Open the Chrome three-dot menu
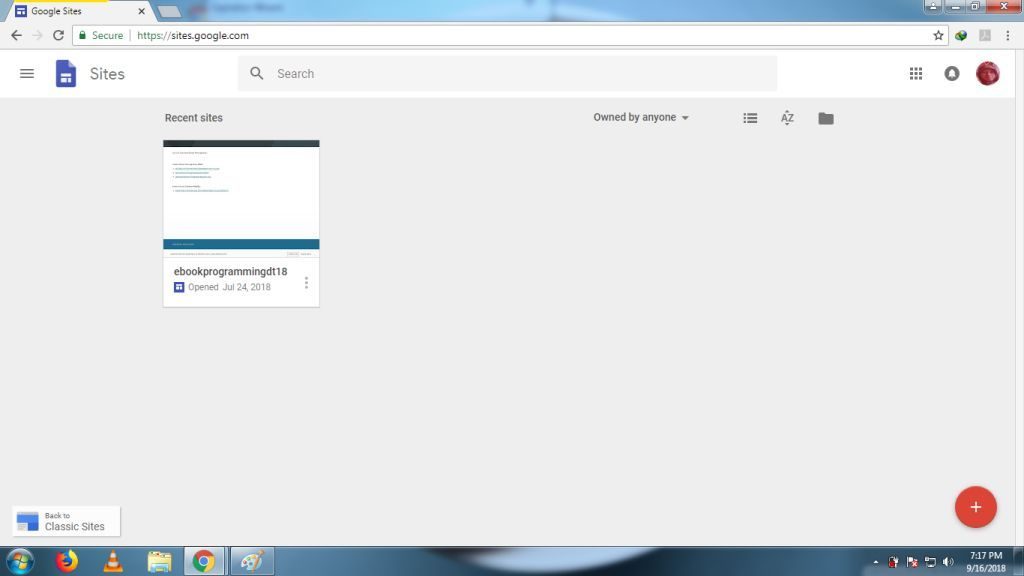The width and height of the screenshot is (1024, 576). tap(1008, 35)
